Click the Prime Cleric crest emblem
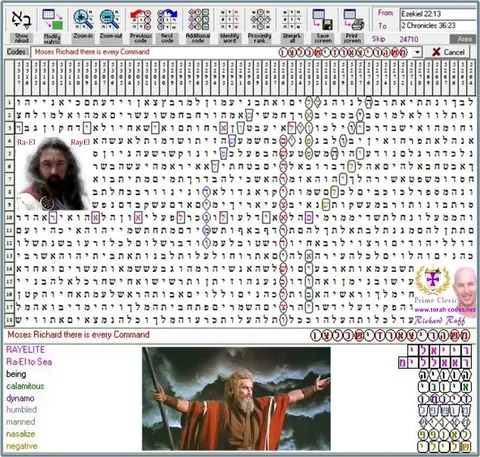Screen dimensions: 480x457 [x=433, y=280]
